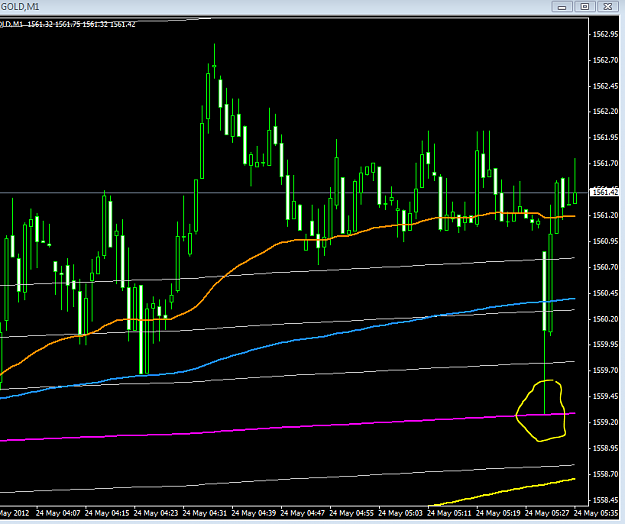
Task: Click the 24 May 04:39 time label
Action: click(x=254, y=513)
